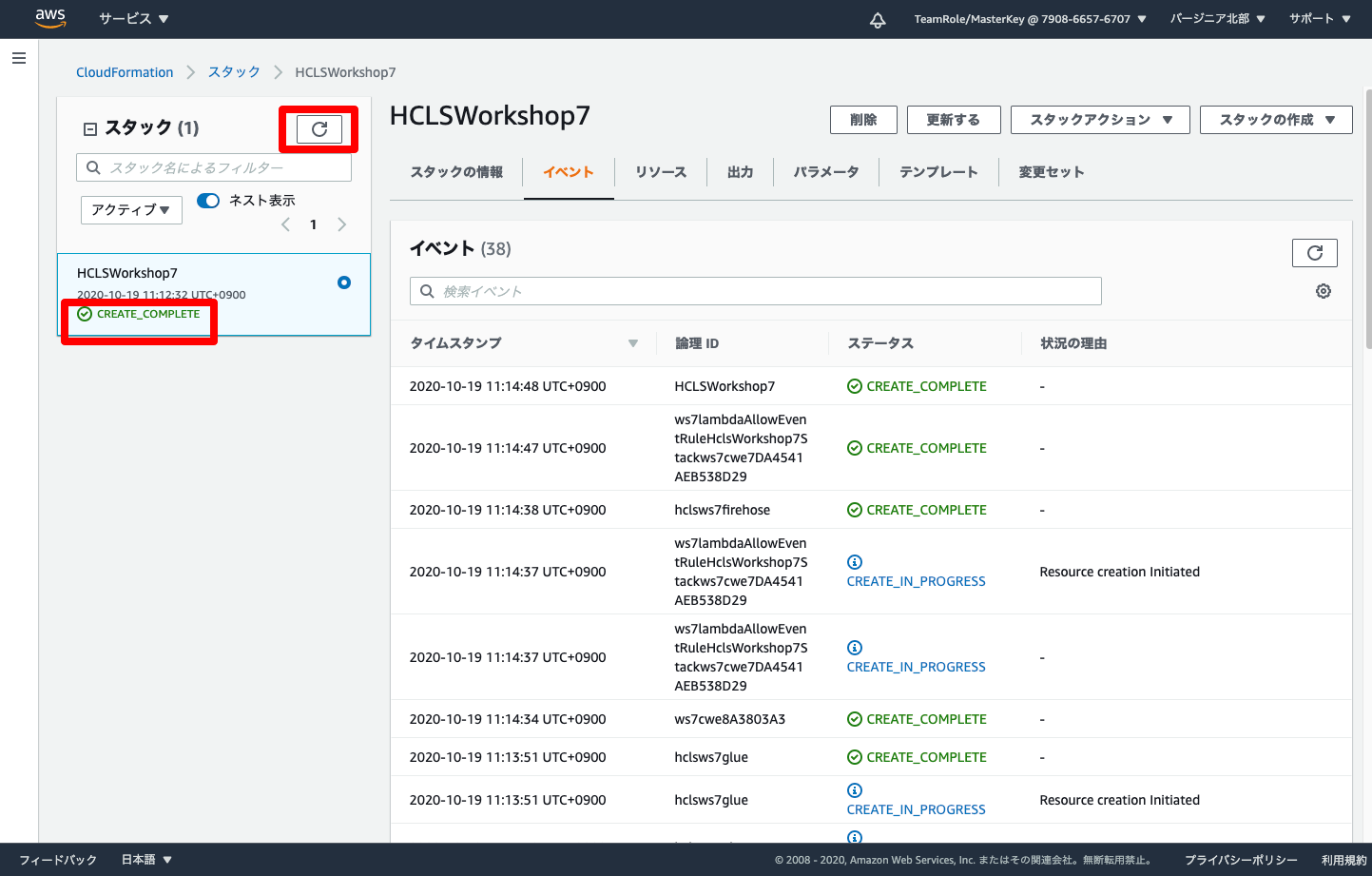
Task: Switch to the Template tab
Action: point(938,172)
